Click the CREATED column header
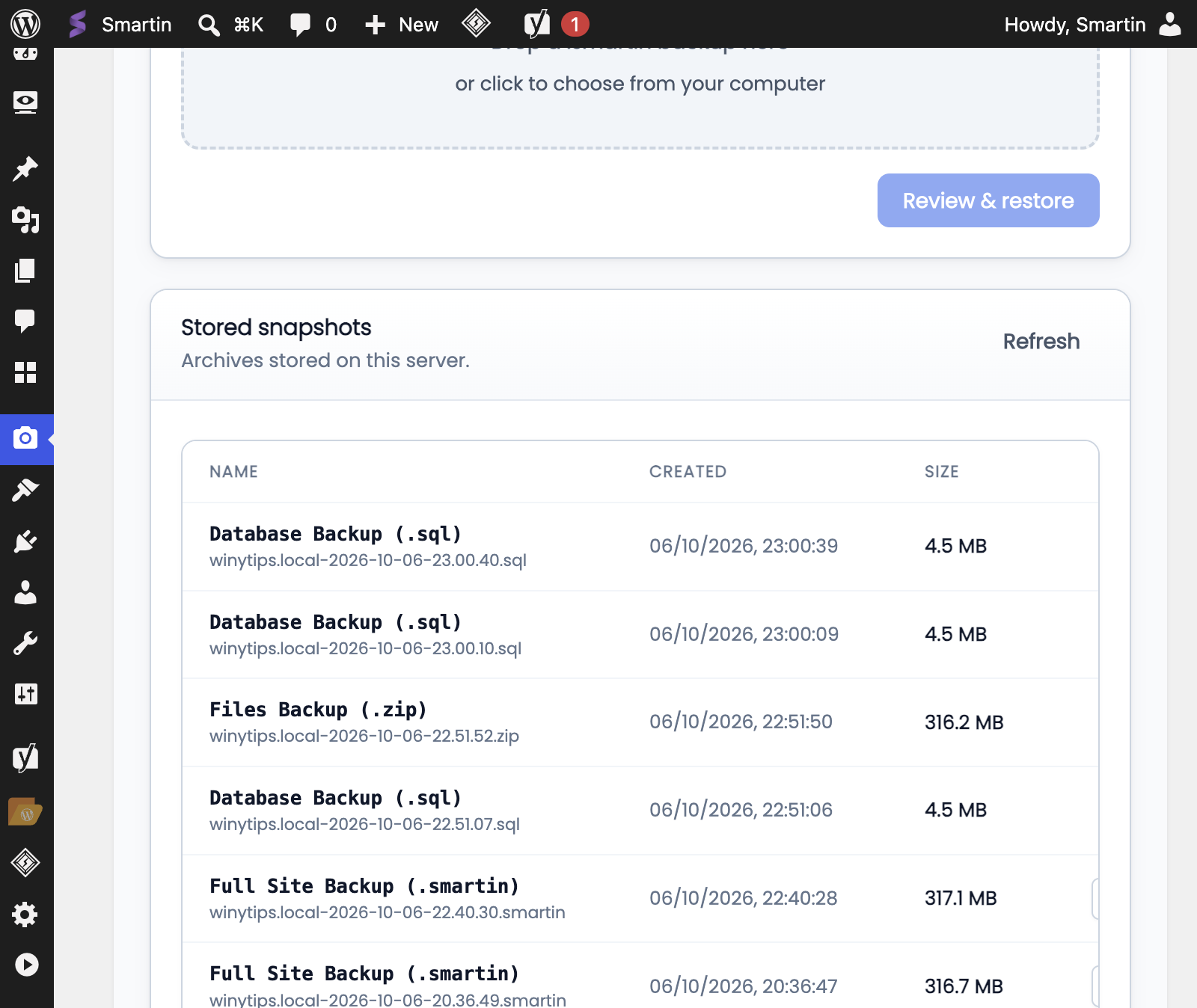Viewport: 1197px width, 1008px height. coord(688,472)
